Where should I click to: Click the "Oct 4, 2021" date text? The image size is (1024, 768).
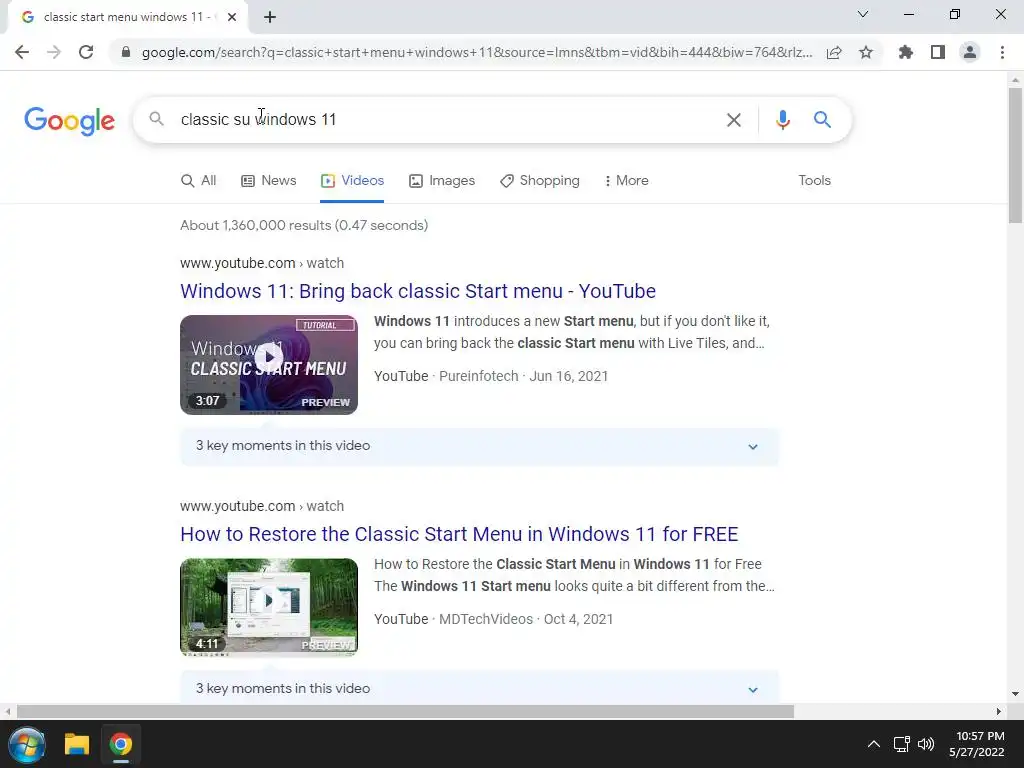(x=579, y=619)
